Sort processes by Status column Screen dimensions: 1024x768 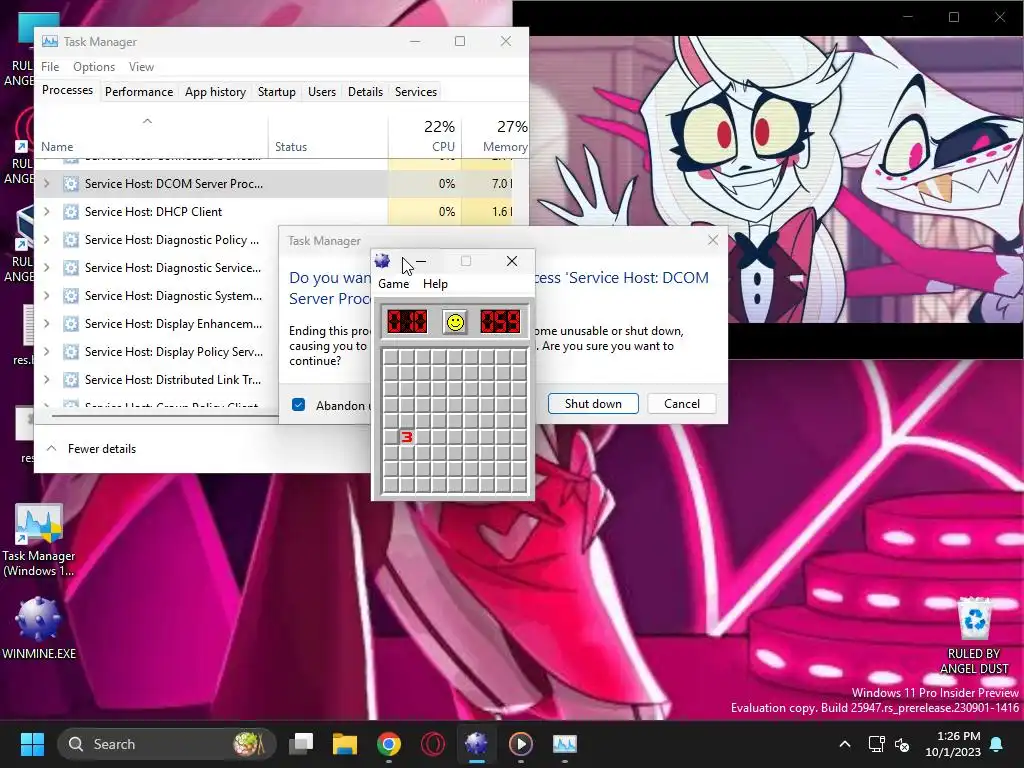[328, 136]
